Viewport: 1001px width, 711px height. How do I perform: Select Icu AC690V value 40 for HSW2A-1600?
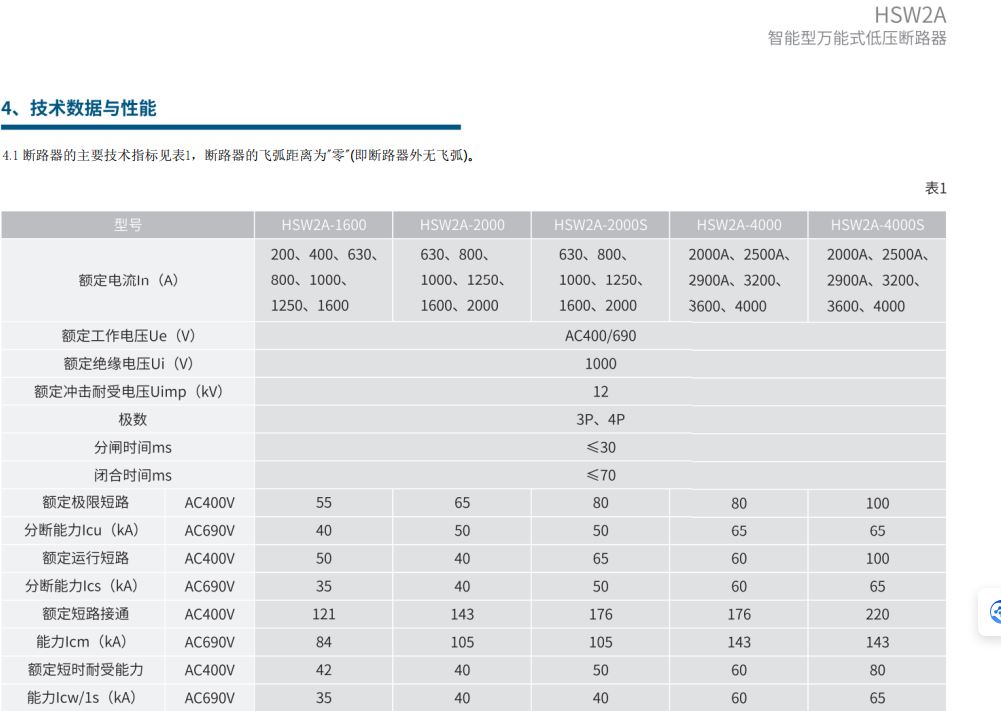(x=324, y=530)
